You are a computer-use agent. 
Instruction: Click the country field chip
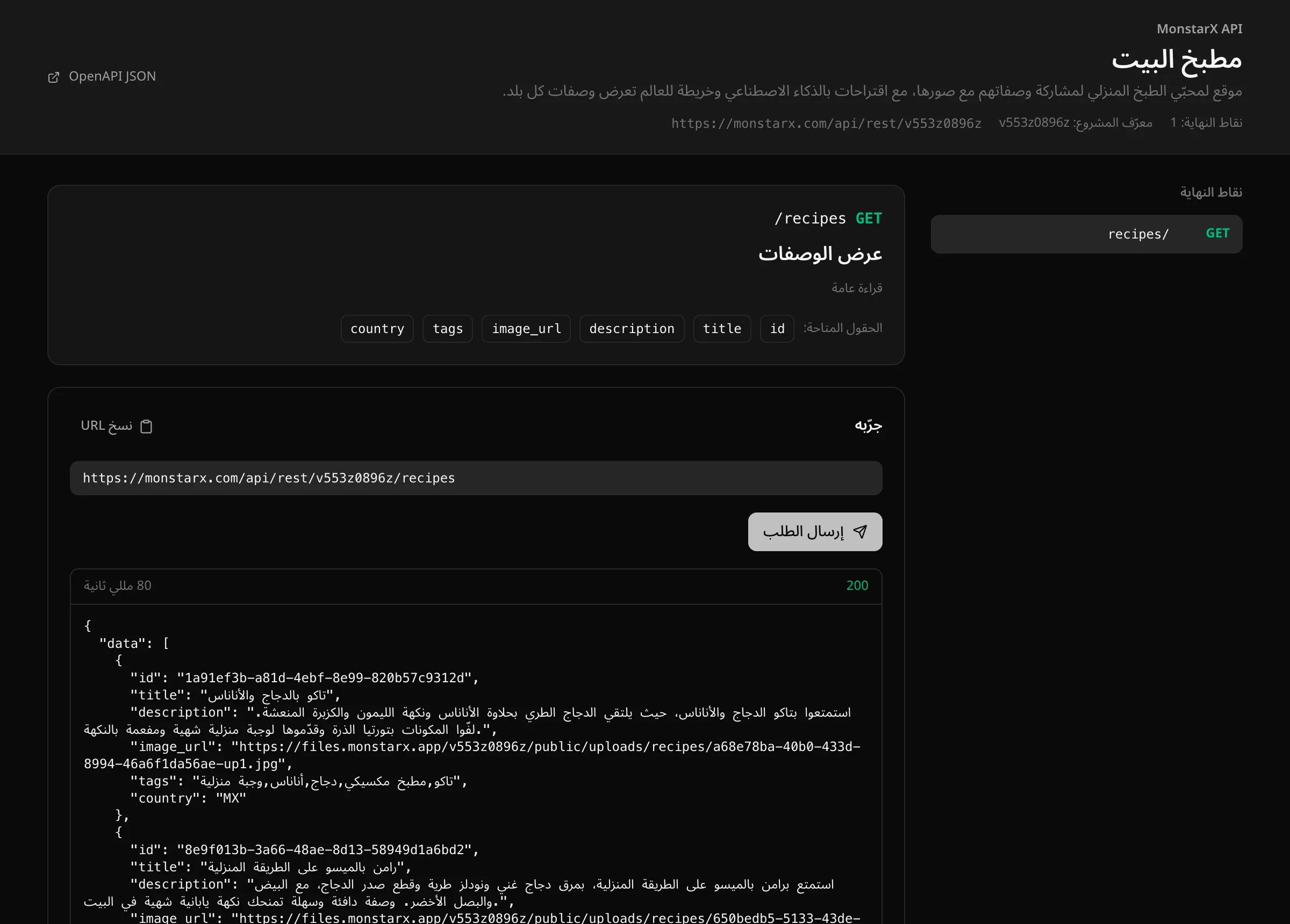(377, 329)
